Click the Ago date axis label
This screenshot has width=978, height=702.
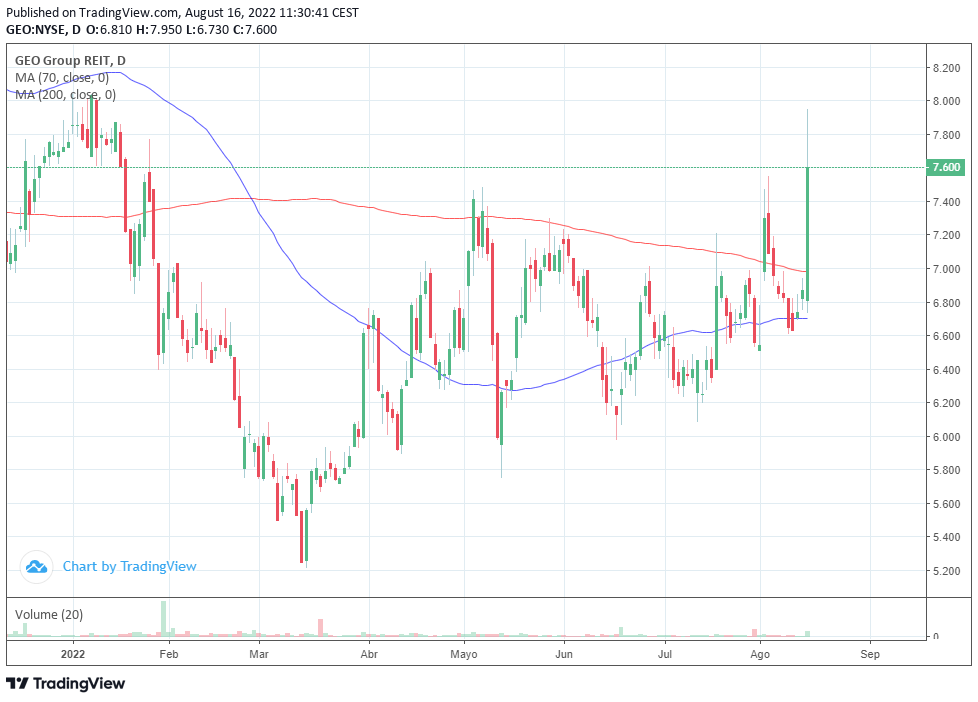(x=760, y=654)
